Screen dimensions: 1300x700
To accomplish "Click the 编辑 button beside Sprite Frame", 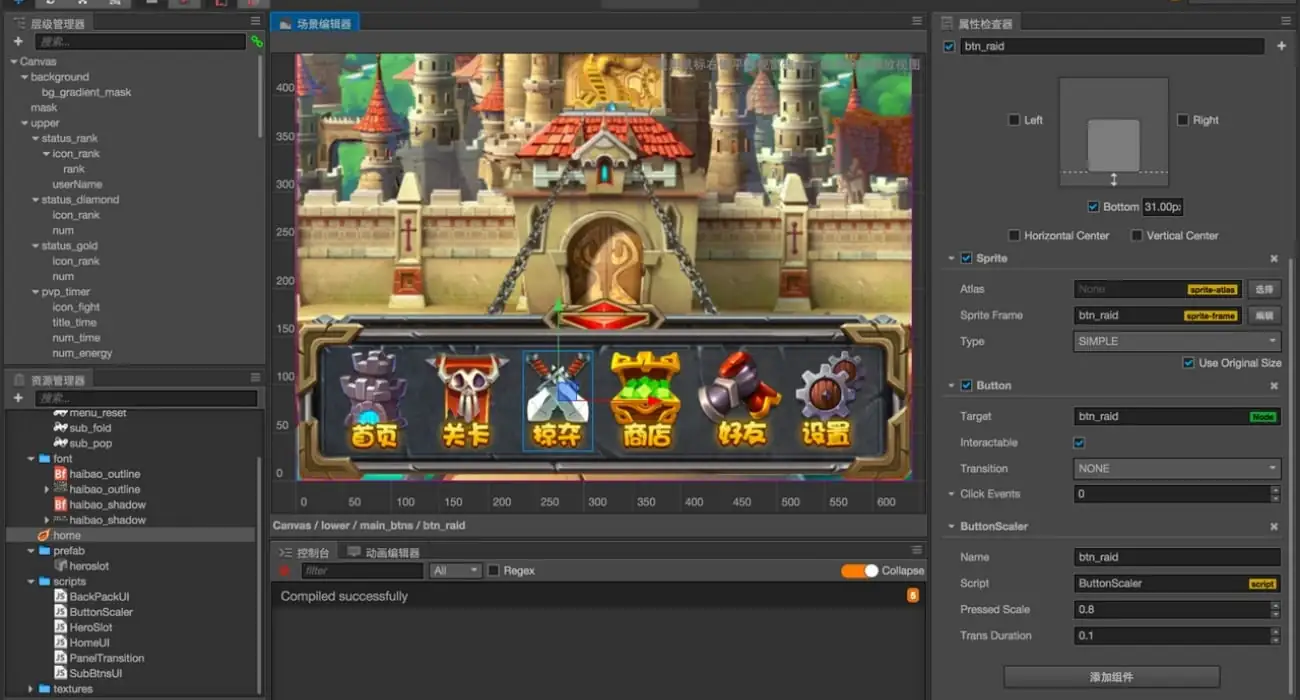I will [x=1264, y=315].
